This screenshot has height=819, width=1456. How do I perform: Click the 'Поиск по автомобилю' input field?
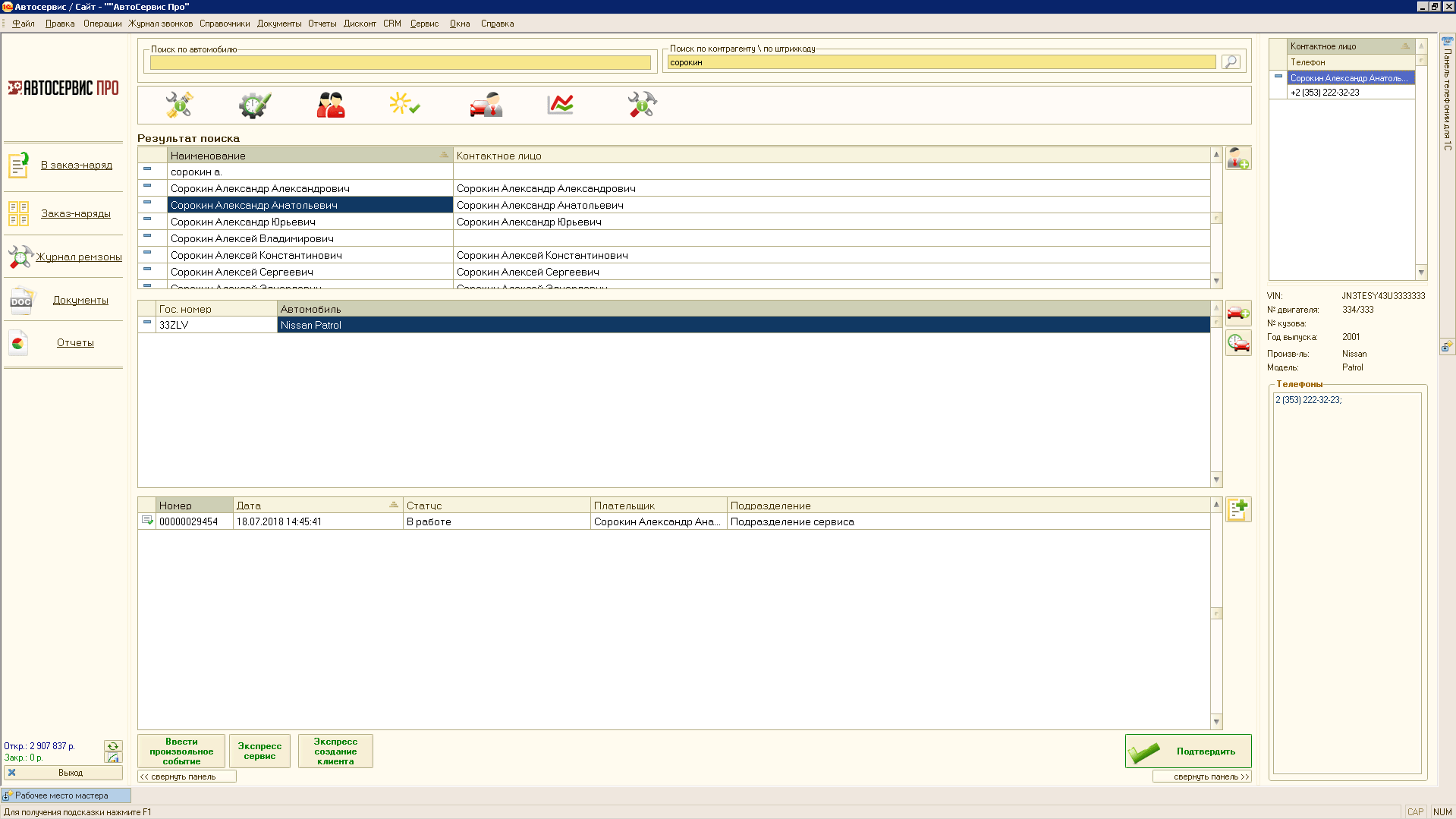[400, 63]
